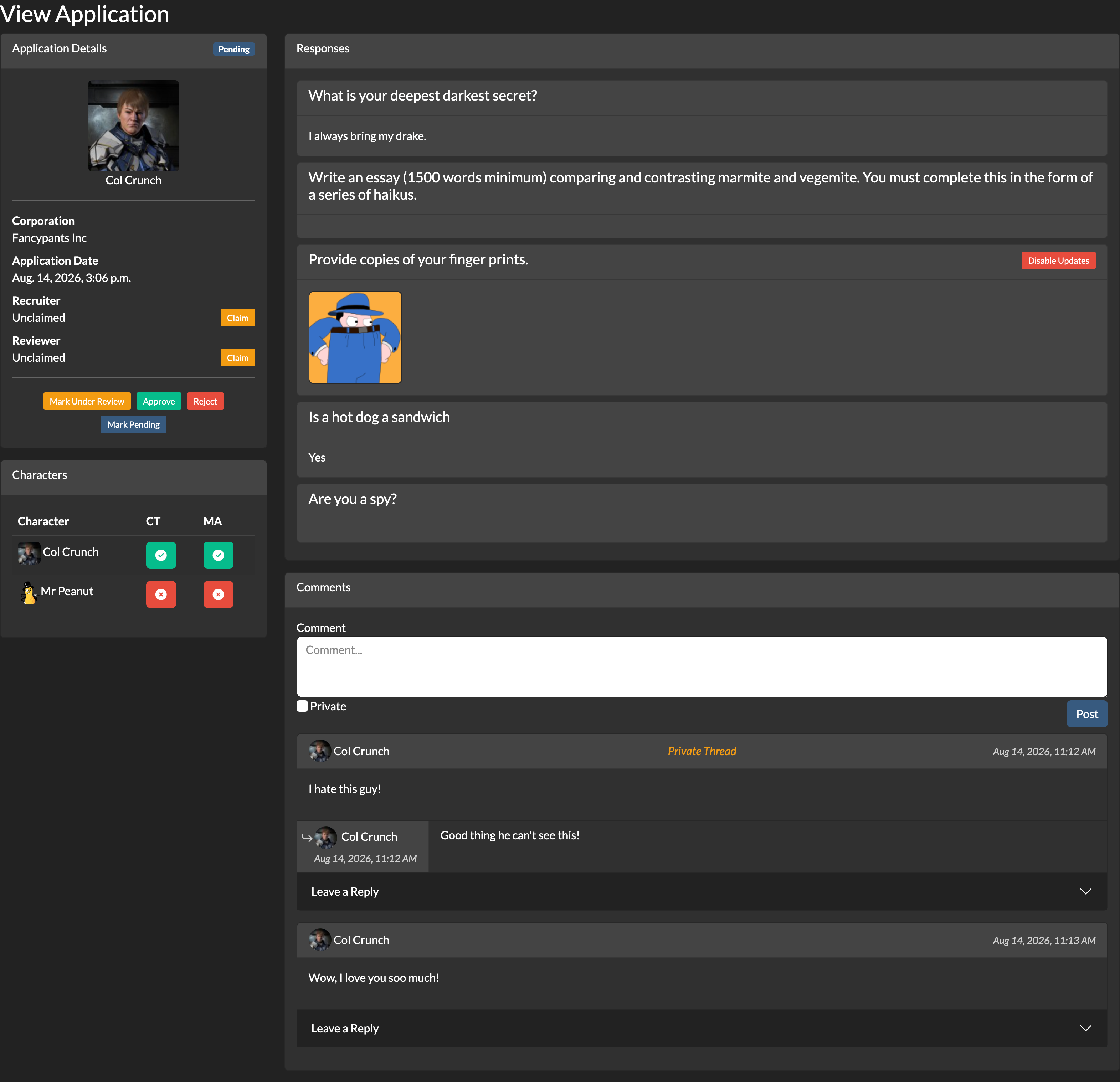The height and width of the screenshot is (1082, 1120).
Task: Click the 'I hate this guy!' comment
Action: (x=345, y=789)
